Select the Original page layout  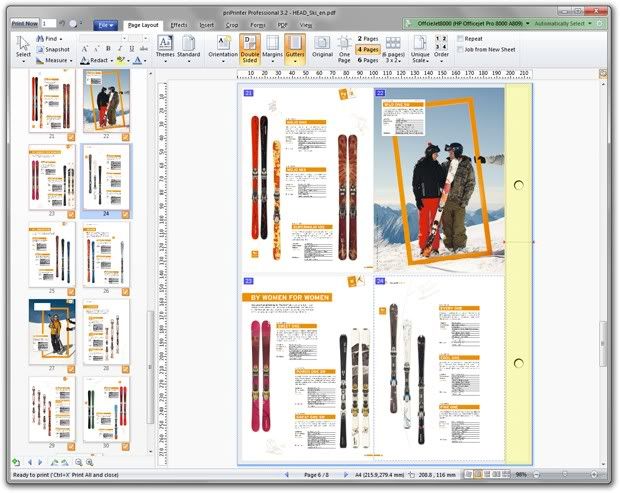coord(322,48)
